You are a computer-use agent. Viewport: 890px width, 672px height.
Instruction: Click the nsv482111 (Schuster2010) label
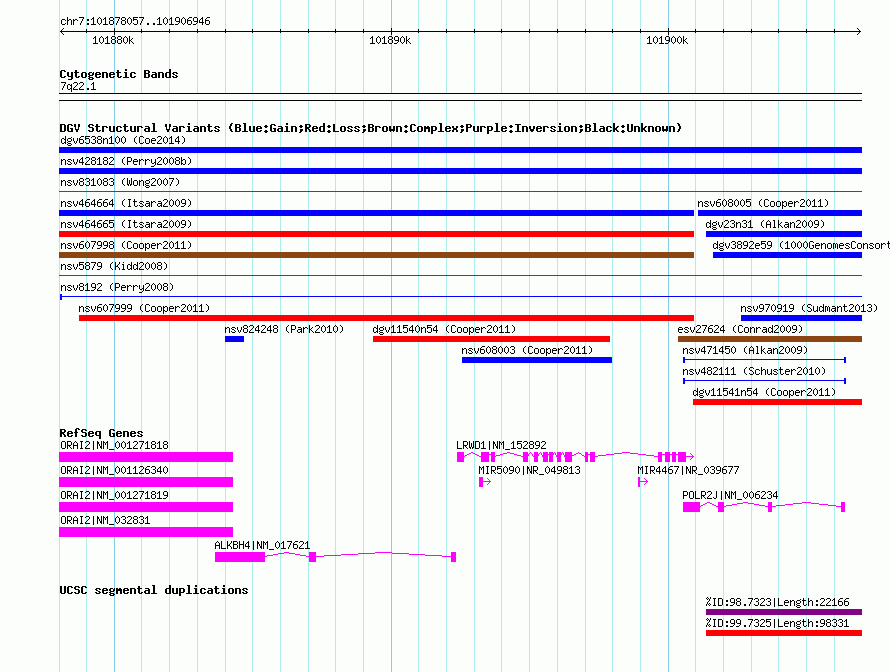(754, 371)
